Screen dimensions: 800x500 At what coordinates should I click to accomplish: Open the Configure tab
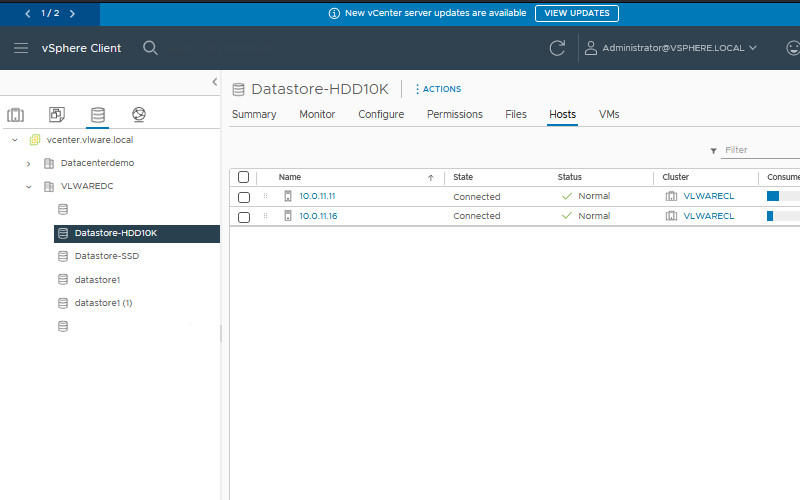coord(381,114)
